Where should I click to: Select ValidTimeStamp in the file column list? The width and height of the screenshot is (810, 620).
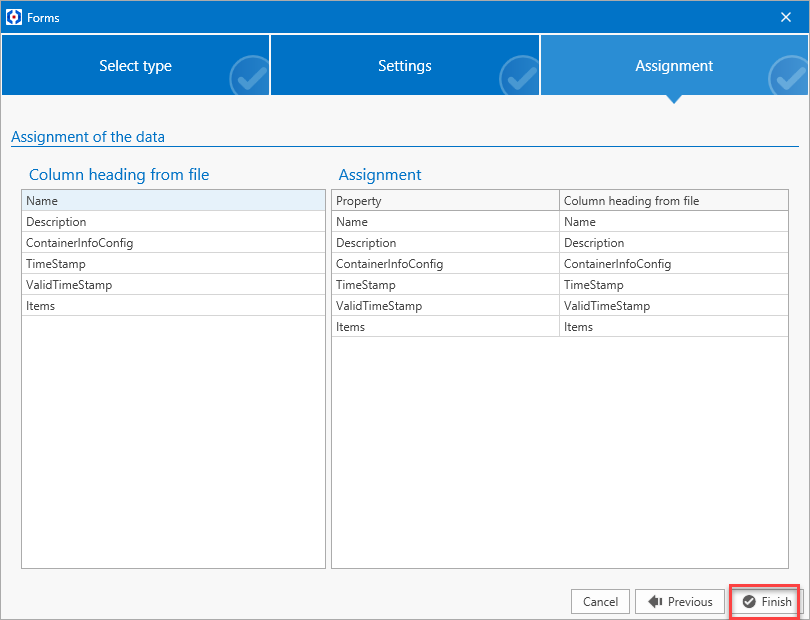click(174, 285)
